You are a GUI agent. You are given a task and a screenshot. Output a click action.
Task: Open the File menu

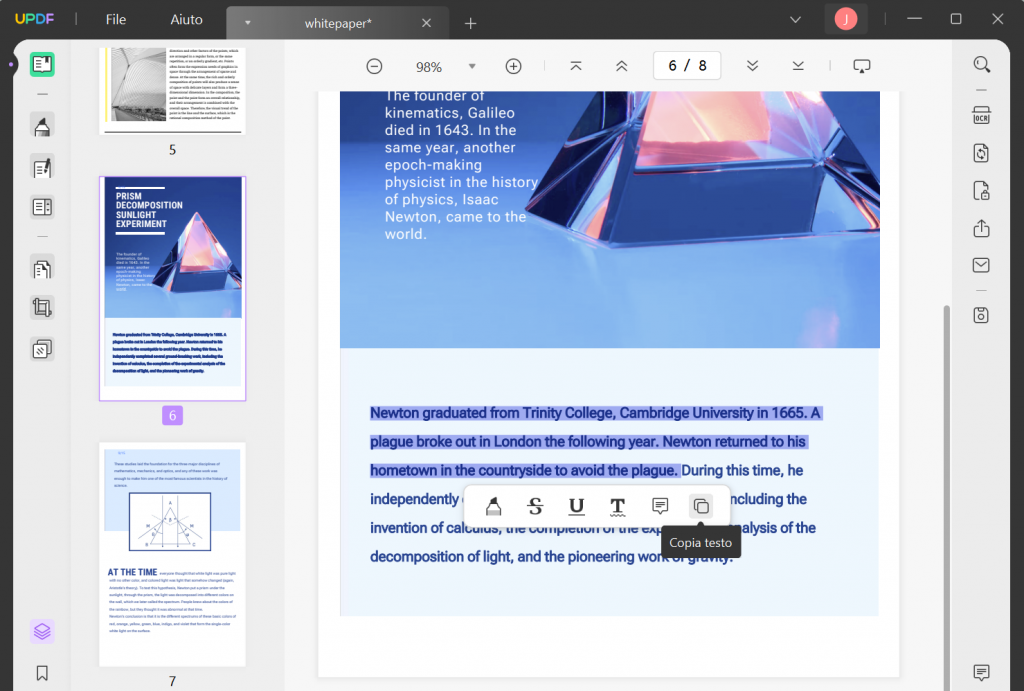click(x=116, y=20)
